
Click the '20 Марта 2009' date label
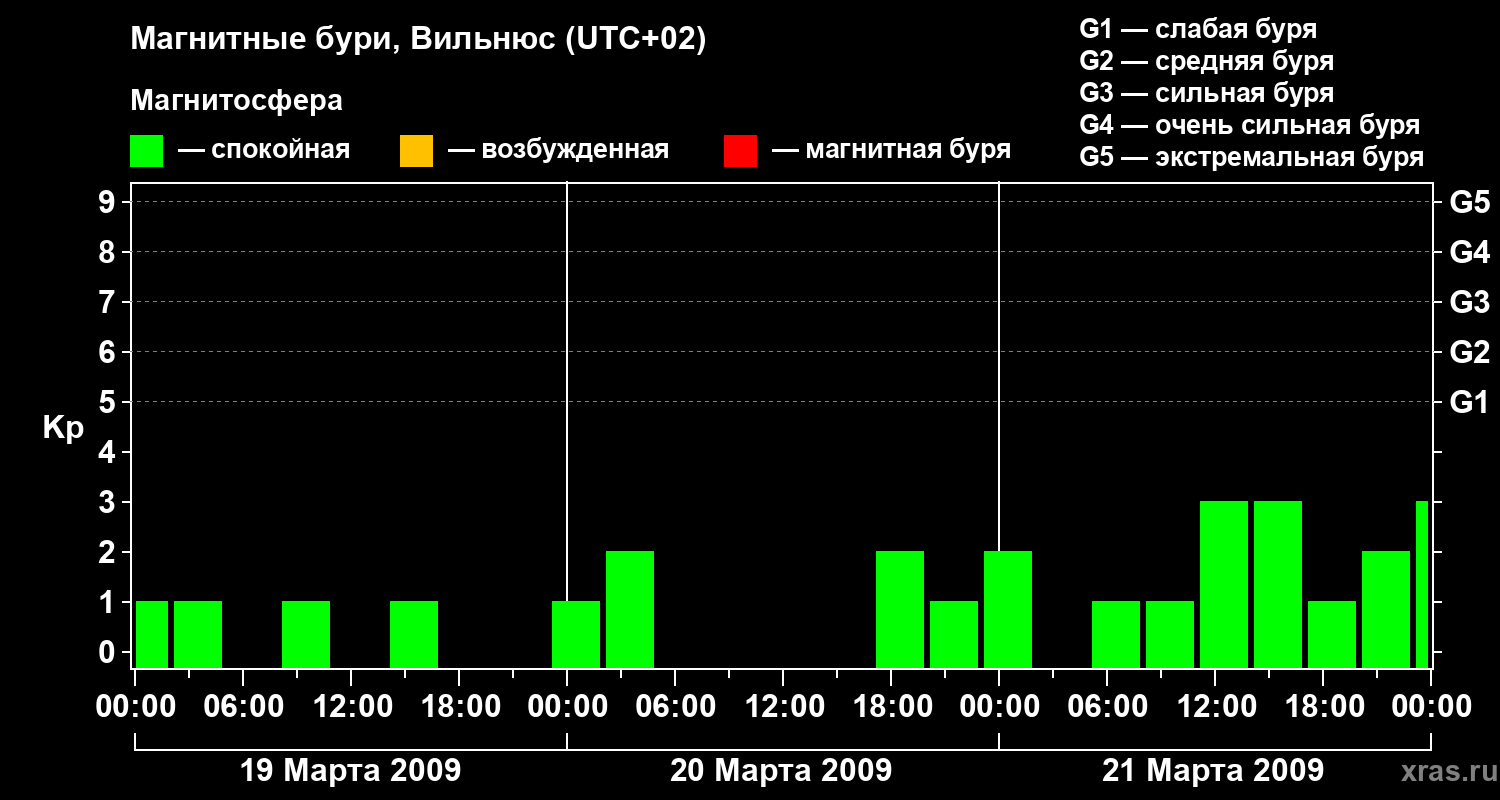click(x=781, y=771)
